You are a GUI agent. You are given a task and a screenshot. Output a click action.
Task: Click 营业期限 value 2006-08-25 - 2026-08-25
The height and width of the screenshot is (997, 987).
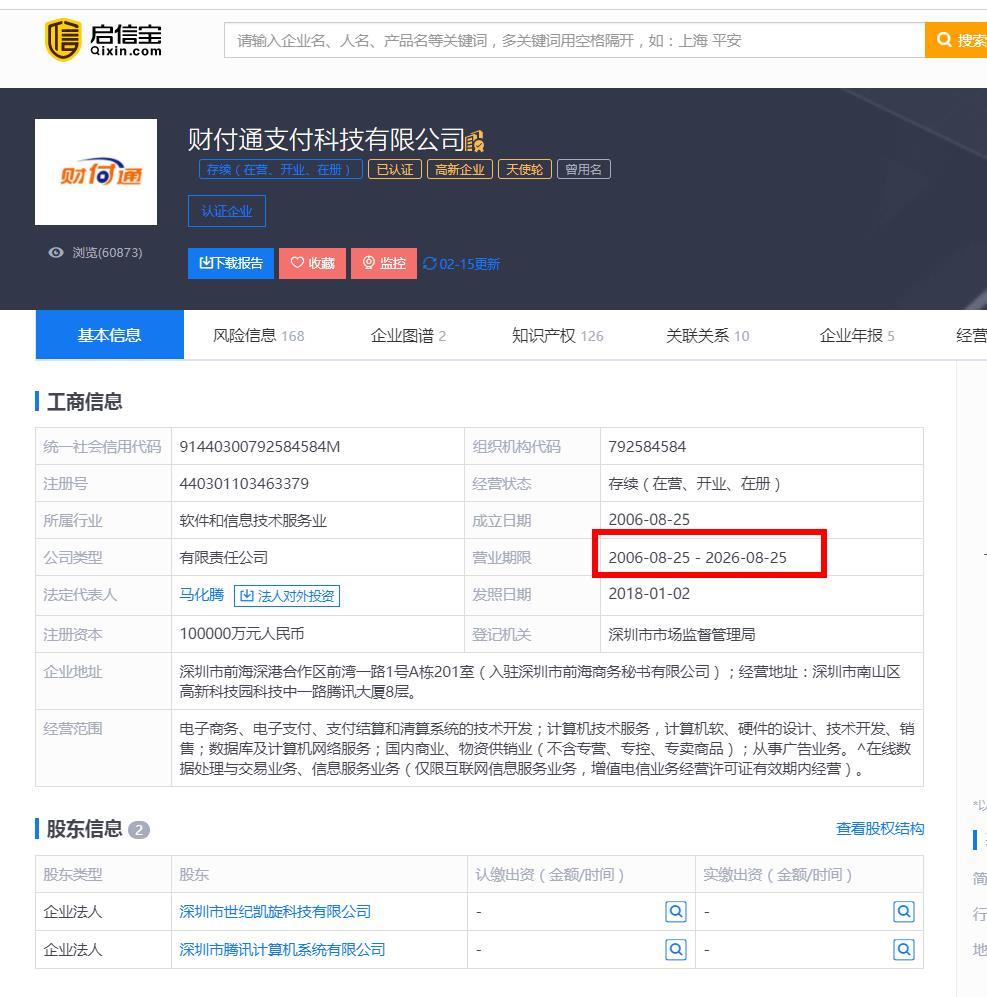tap(698, 558)
